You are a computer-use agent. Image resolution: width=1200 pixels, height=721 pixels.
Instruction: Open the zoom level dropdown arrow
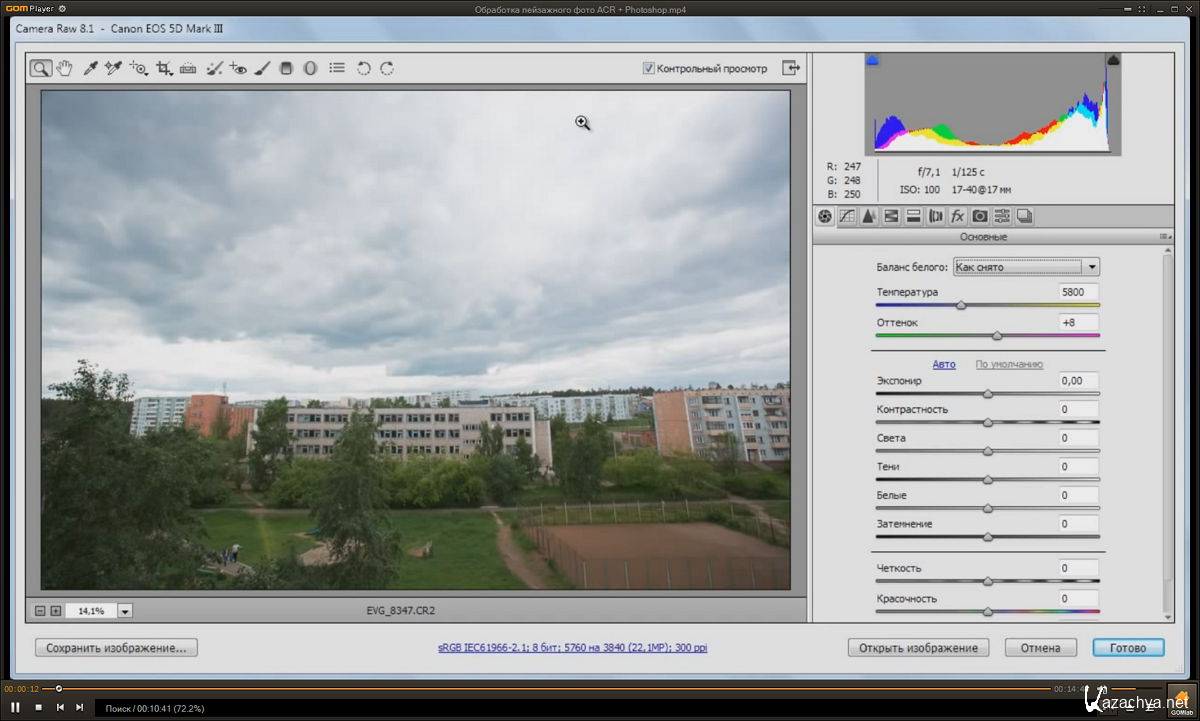(x=125, y=611)
